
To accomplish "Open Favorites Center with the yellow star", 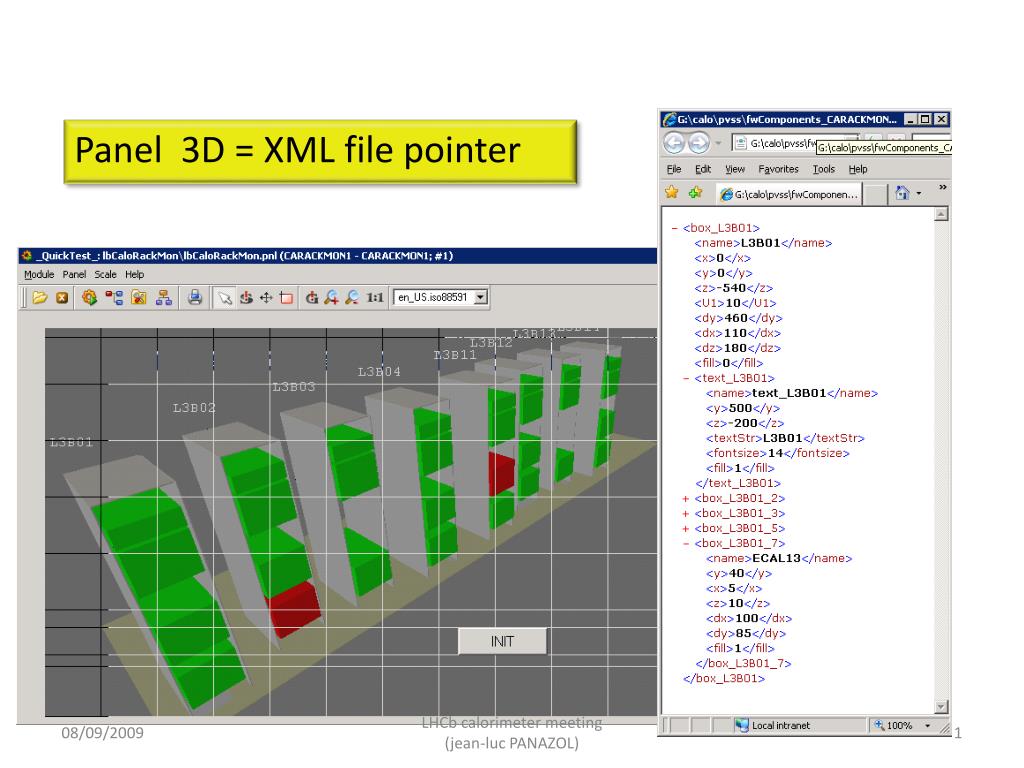I will point(672,192).
